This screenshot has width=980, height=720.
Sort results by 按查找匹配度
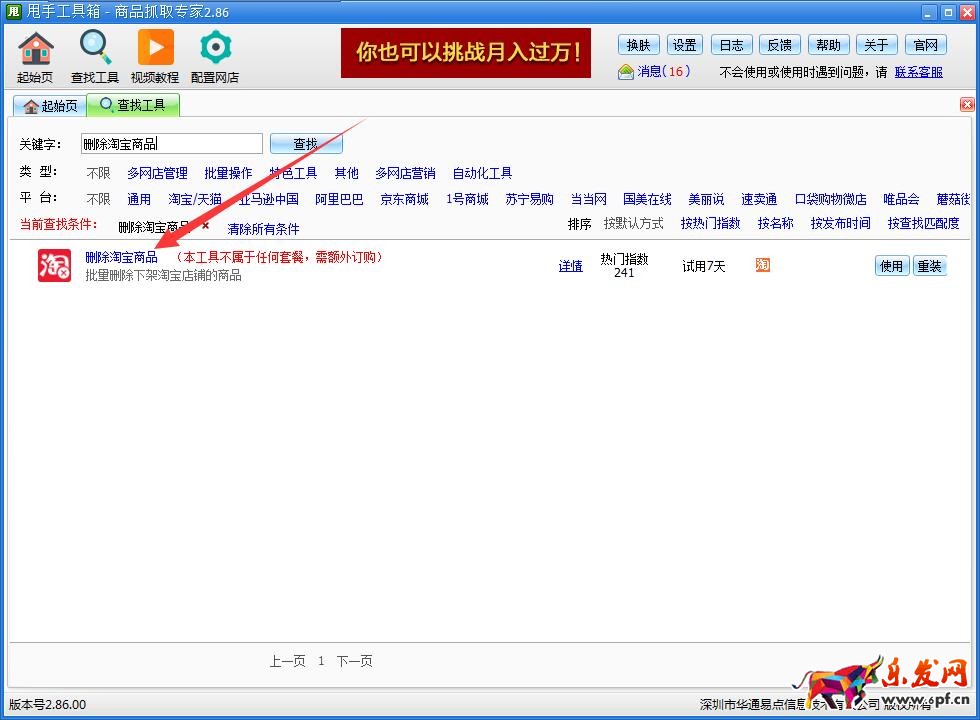point(924,223)
